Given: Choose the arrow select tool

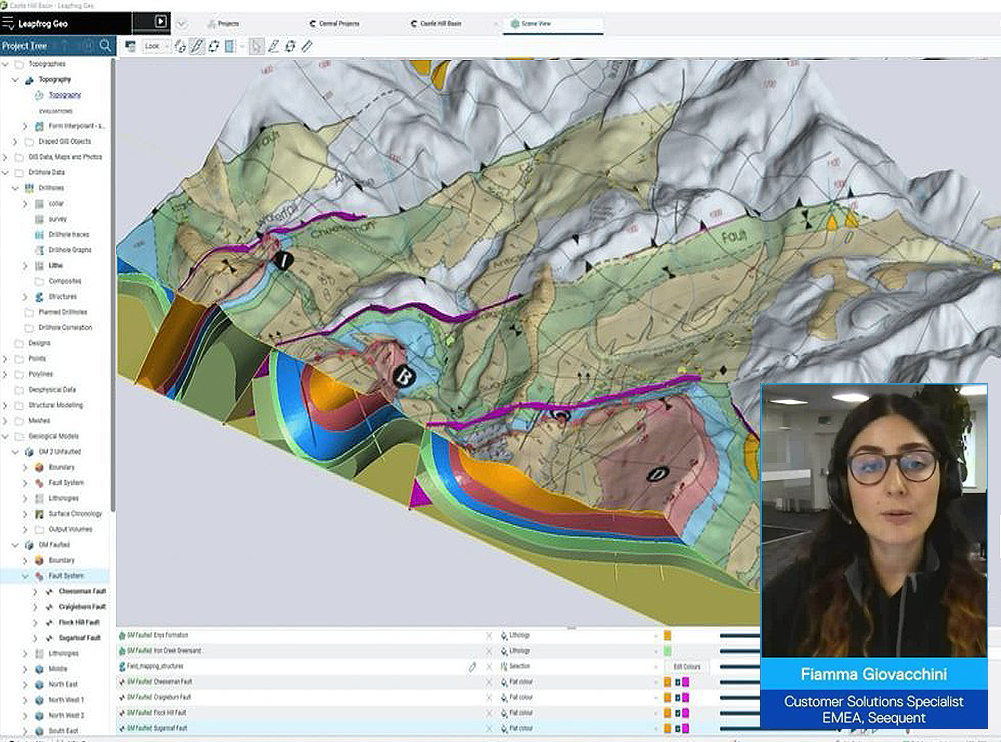Looking at the screenshot, I should click(x=256, y=46).
